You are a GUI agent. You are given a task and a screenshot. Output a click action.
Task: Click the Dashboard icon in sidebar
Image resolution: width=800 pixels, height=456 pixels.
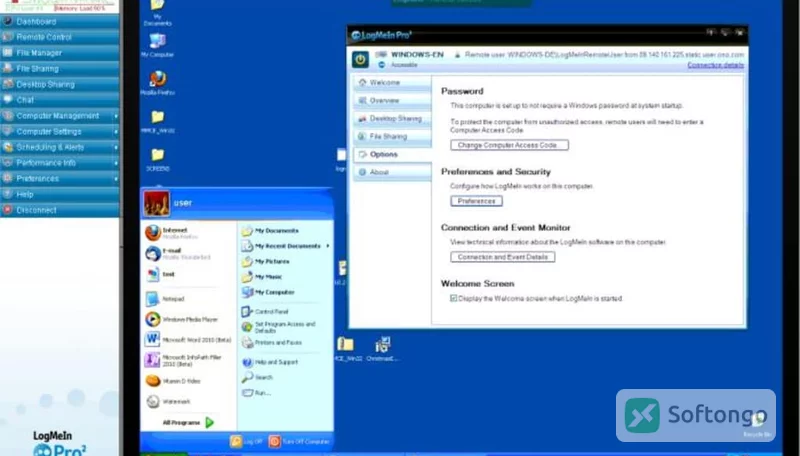tap(7, 21)
